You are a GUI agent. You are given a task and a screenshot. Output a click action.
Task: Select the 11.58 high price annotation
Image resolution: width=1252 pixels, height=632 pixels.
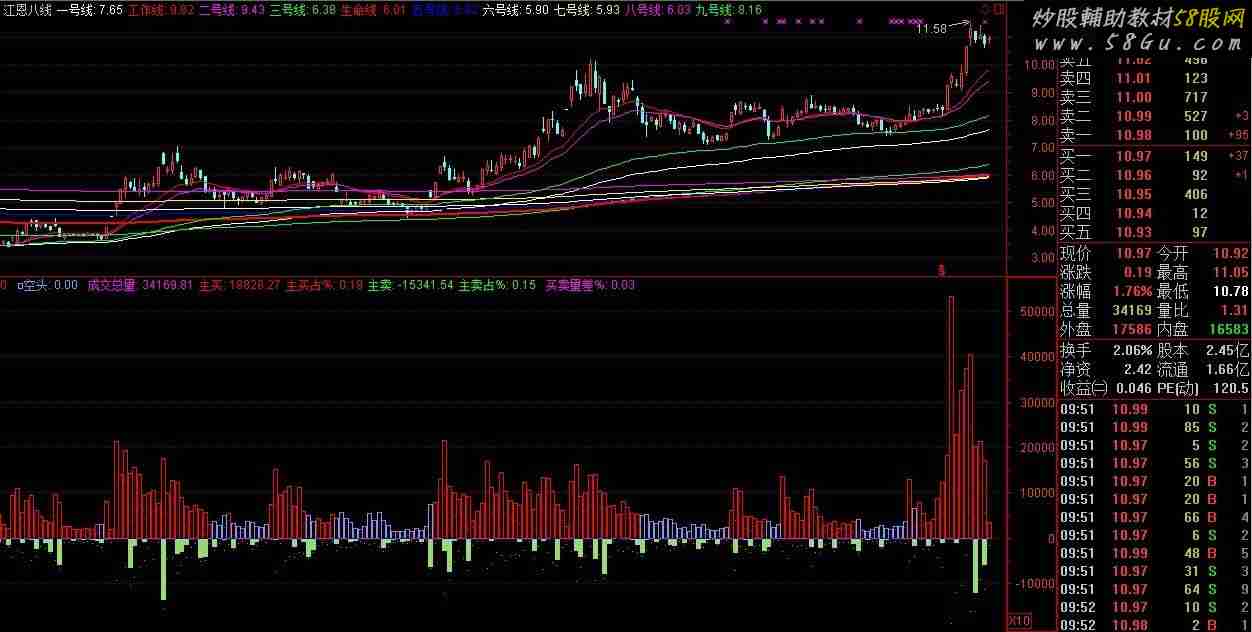click(x=932, y=29)
